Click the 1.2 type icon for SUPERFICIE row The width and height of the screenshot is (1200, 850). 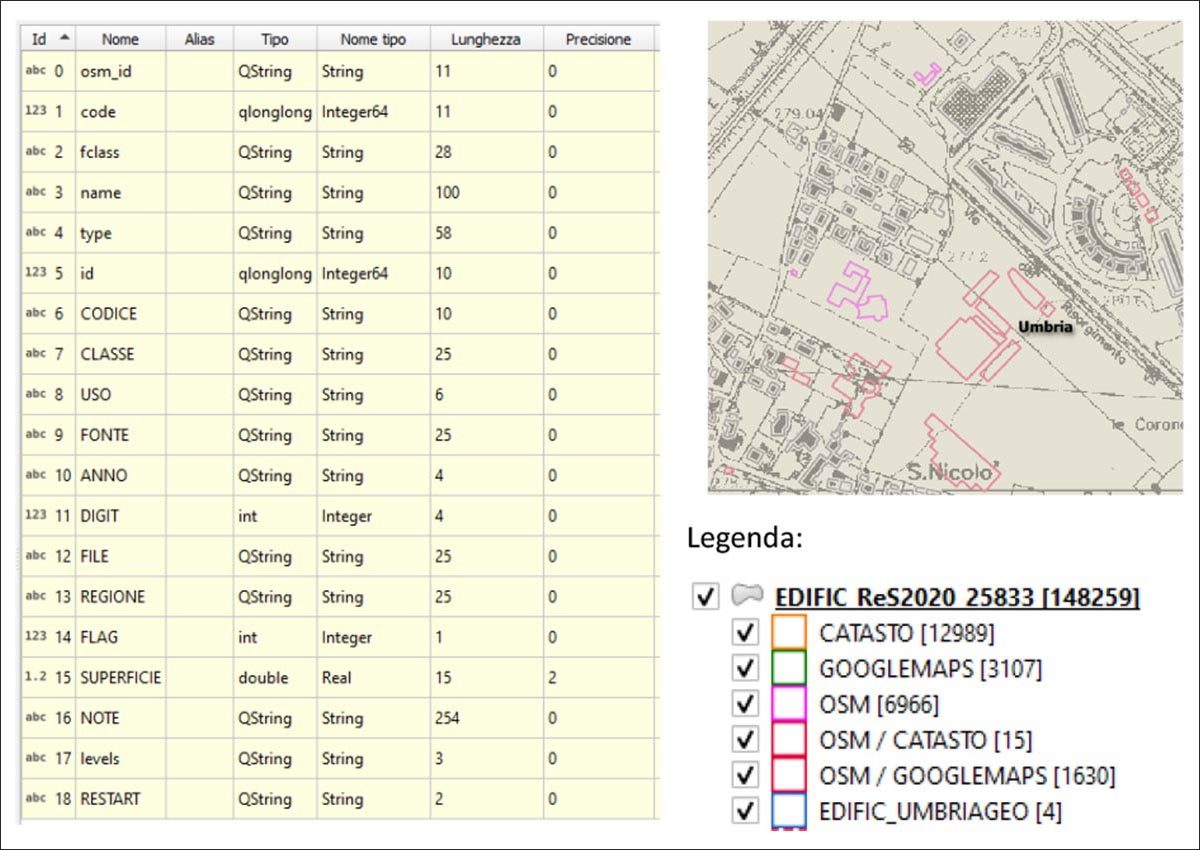35,677
